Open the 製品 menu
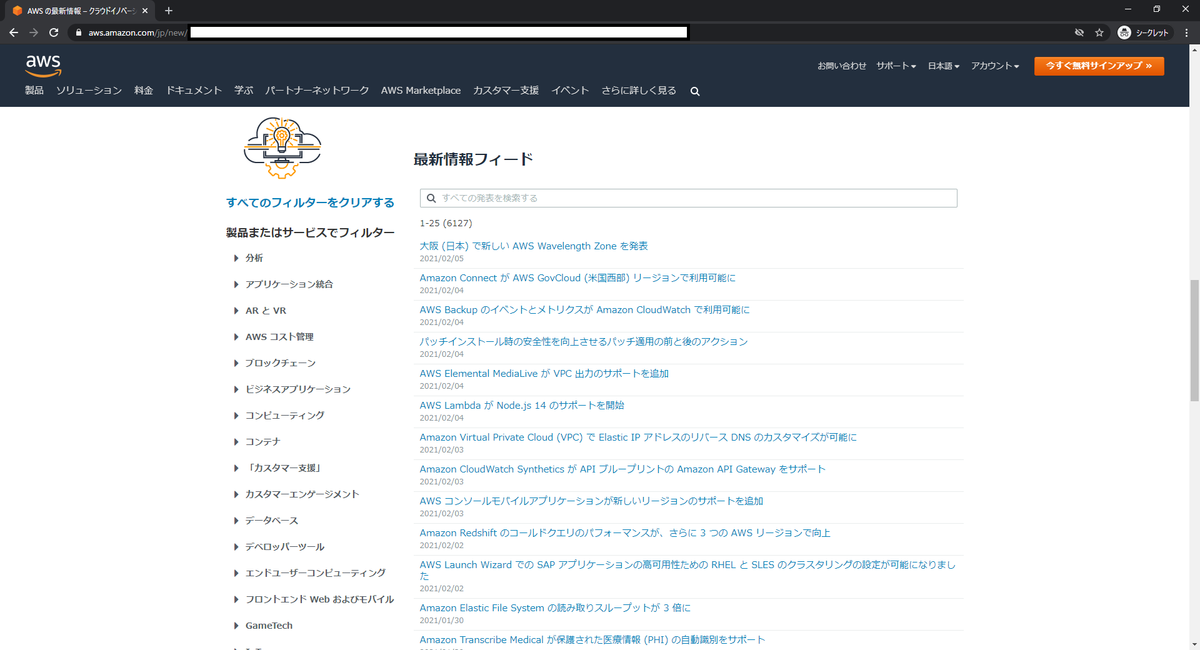 (35, 90)
